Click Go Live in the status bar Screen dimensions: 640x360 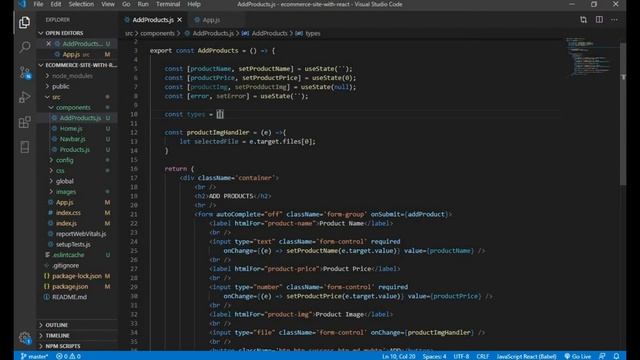pos(578,356)
